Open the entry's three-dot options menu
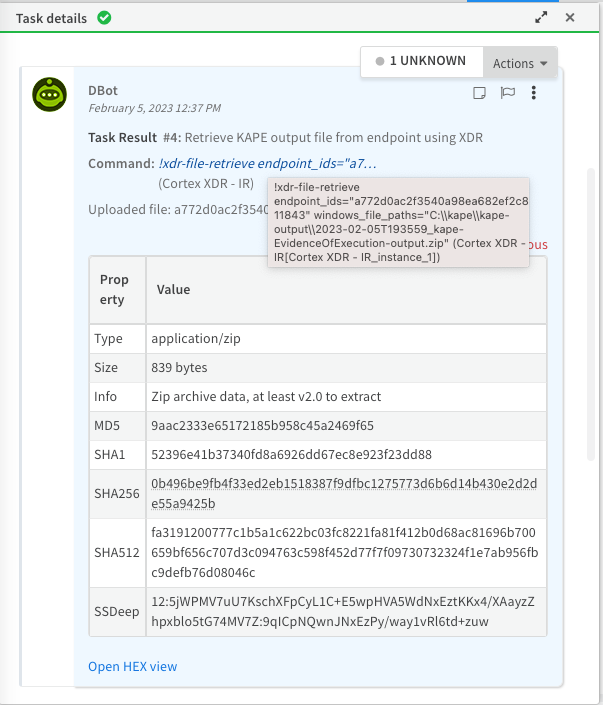 [x=534, y=93]
